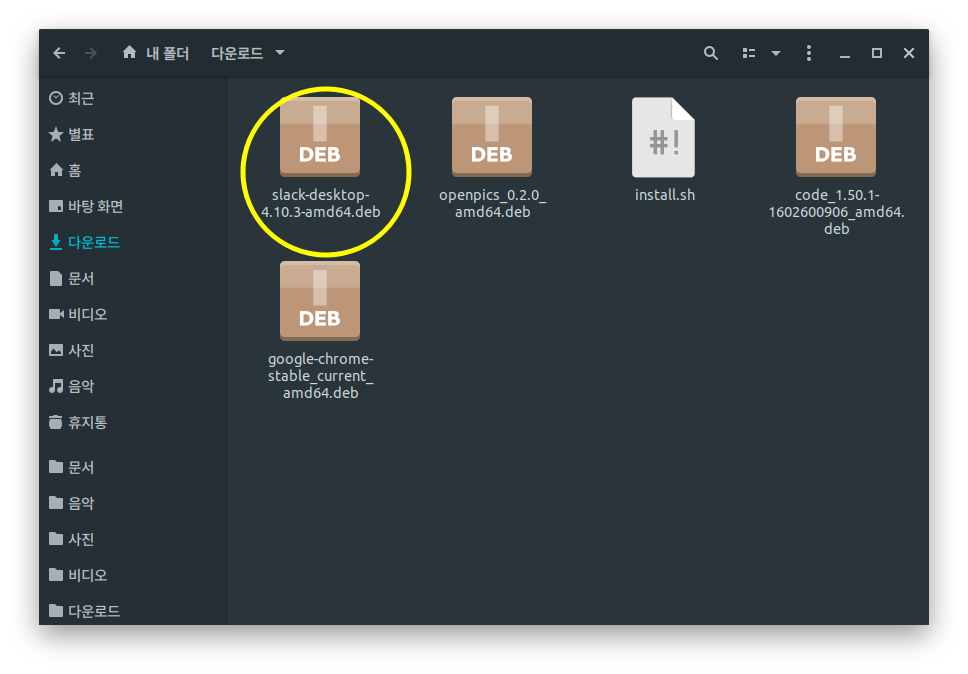Click the star icon for 별표
This screenshot has height=674, width=968.
tap(56, 134)
